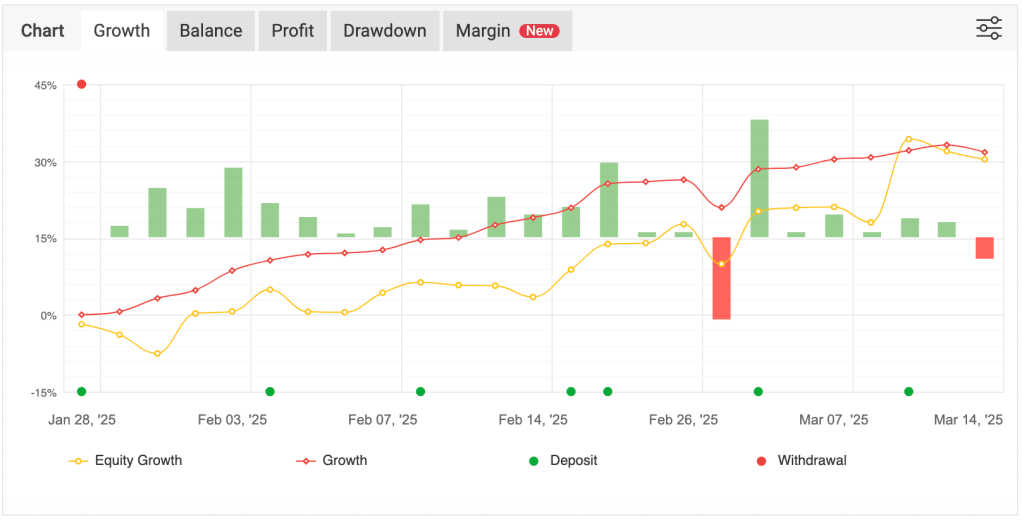Hide Deposit markers via legend
This screenshot has width=1022, height=520.
573,461
